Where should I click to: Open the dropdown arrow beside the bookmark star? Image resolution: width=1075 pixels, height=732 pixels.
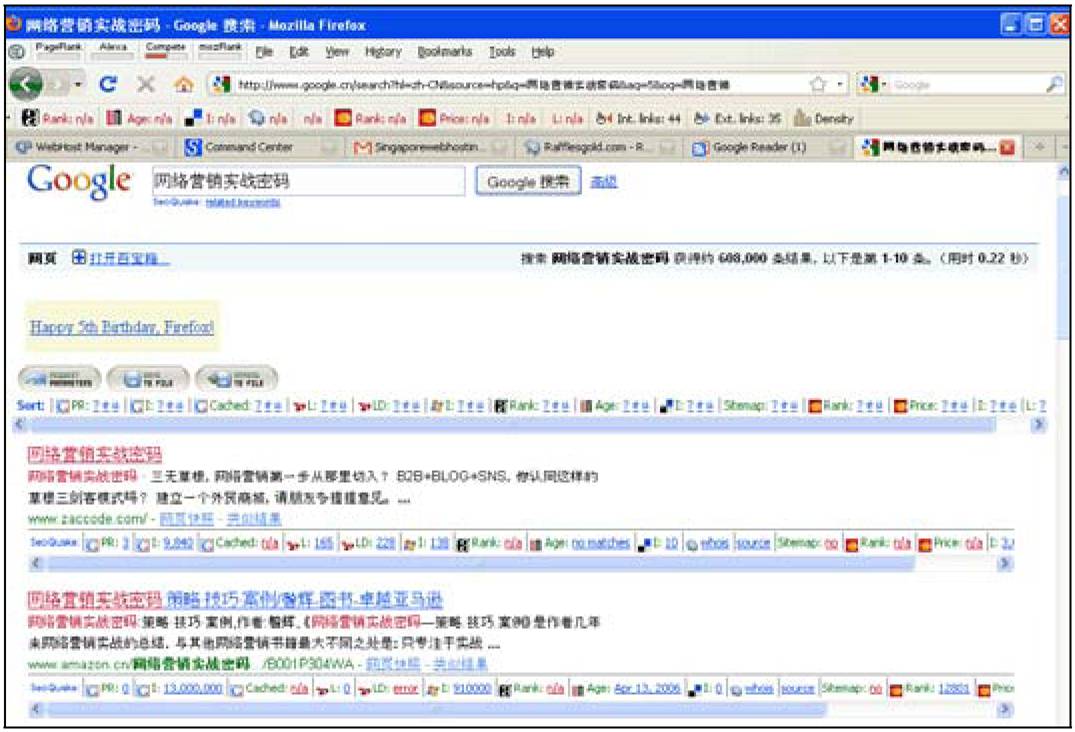(x=841, y=84)
